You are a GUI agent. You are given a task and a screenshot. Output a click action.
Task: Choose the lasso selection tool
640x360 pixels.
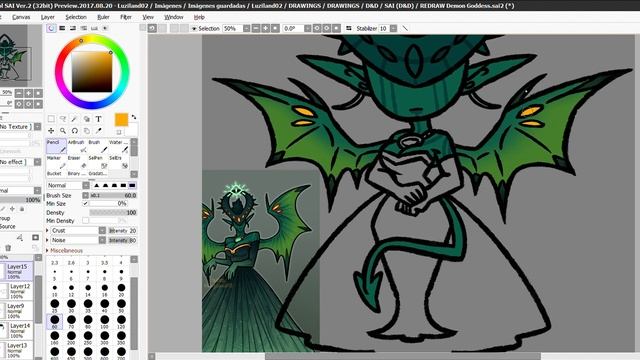(63, 119)
